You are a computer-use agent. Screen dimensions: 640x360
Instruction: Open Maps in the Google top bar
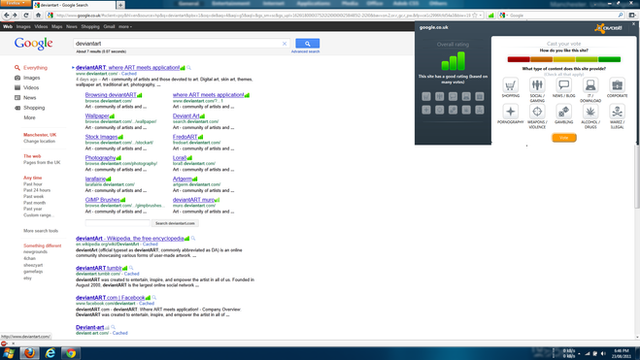coord(57,27)
